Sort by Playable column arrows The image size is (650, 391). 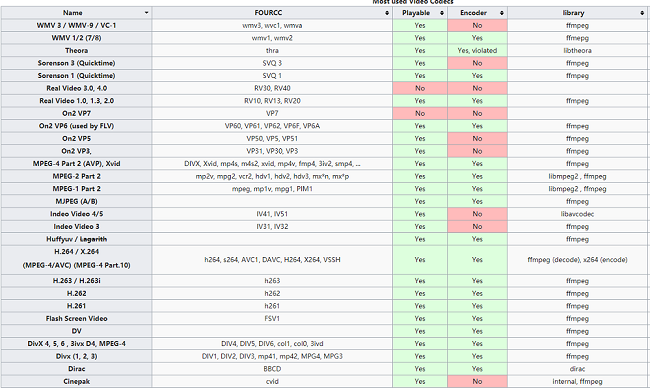tap(442, 13)
